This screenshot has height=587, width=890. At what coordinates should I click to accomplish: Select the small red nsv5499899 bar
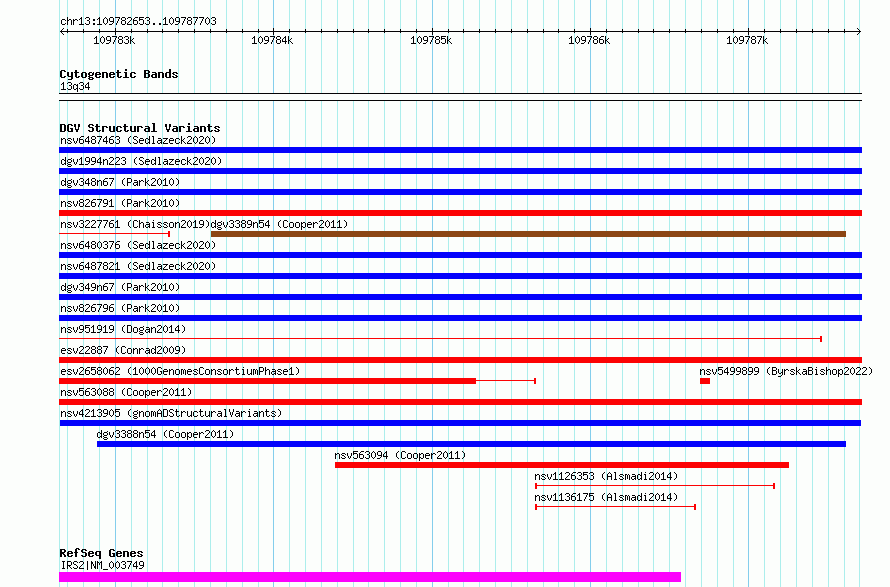pos(705,381)
